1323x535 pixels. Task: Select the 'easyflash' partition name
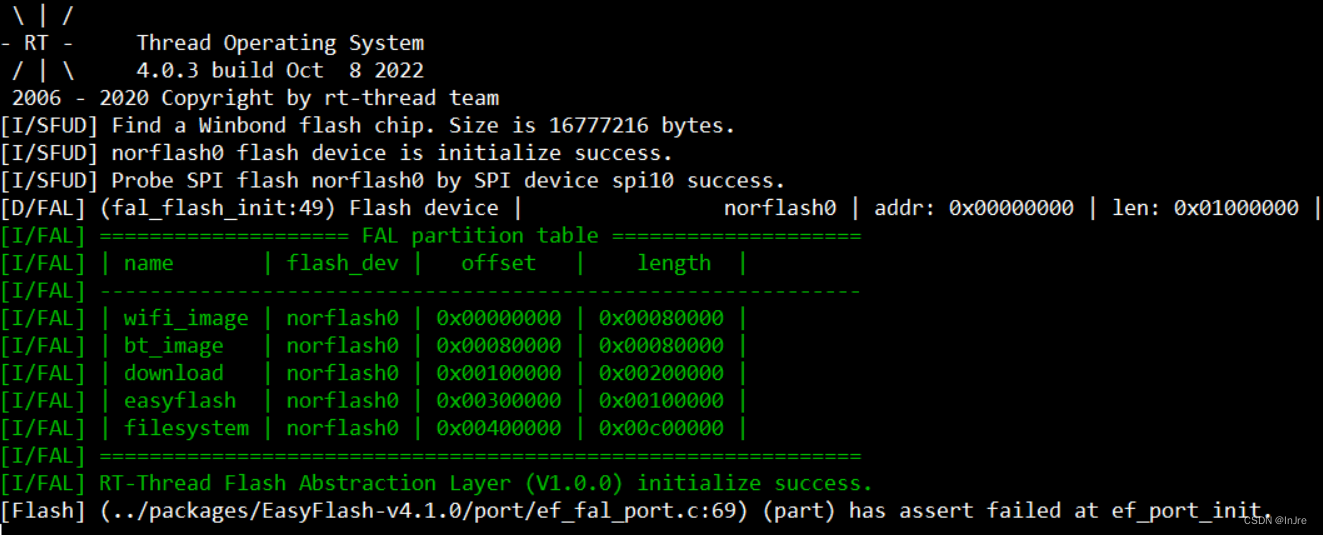point(180,401)
